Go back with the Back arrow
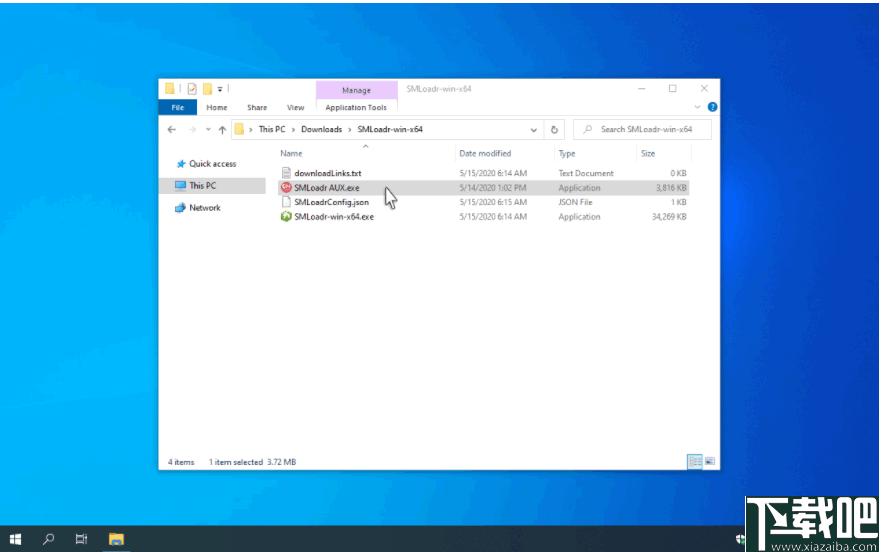 (172, 129)
